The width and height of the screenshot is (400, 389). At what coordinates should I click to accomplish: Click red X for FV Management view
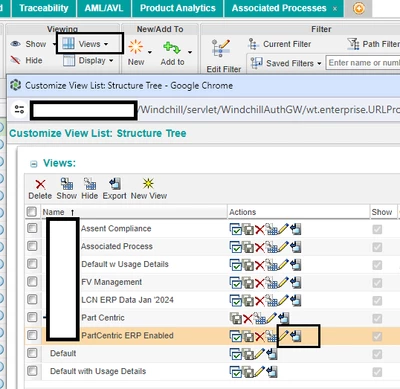click(260, 283)
